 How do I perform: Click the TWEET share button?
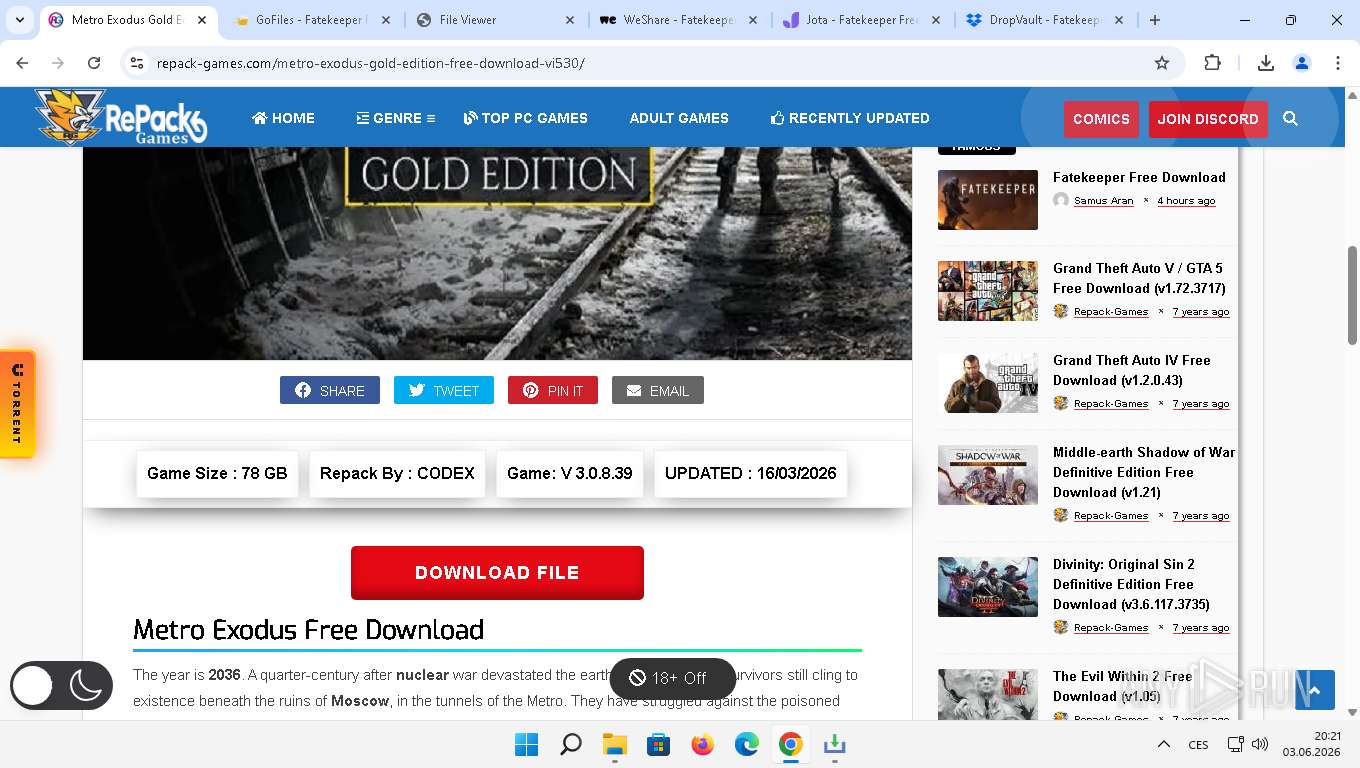pyautogui.click(x=444, y=390)
